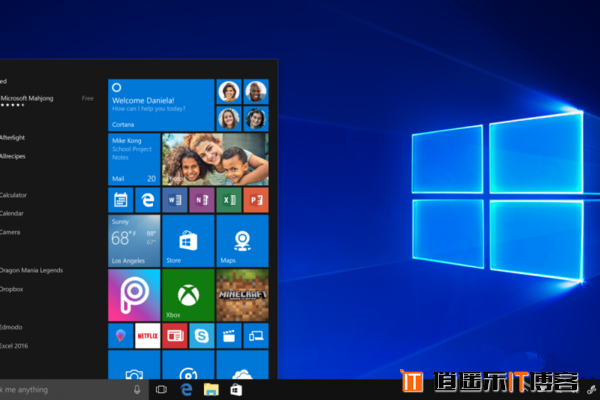Open the Netflix tile
This screenshot has width=600, height=400.
pyautogui.click(x=148, y=336)
